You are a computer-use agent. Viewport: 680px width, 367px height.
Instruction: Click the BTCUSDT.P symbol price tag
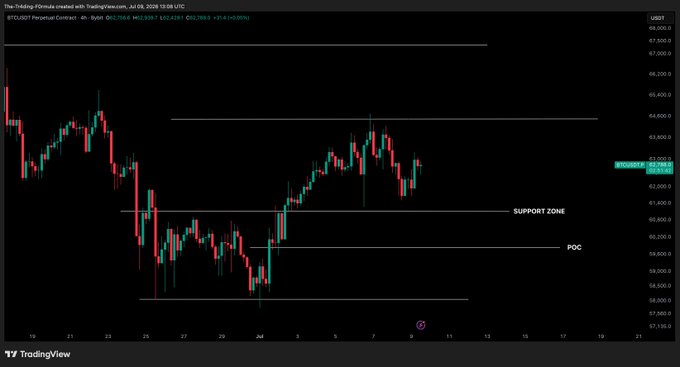pyautogui.click(x=630, y=165)
